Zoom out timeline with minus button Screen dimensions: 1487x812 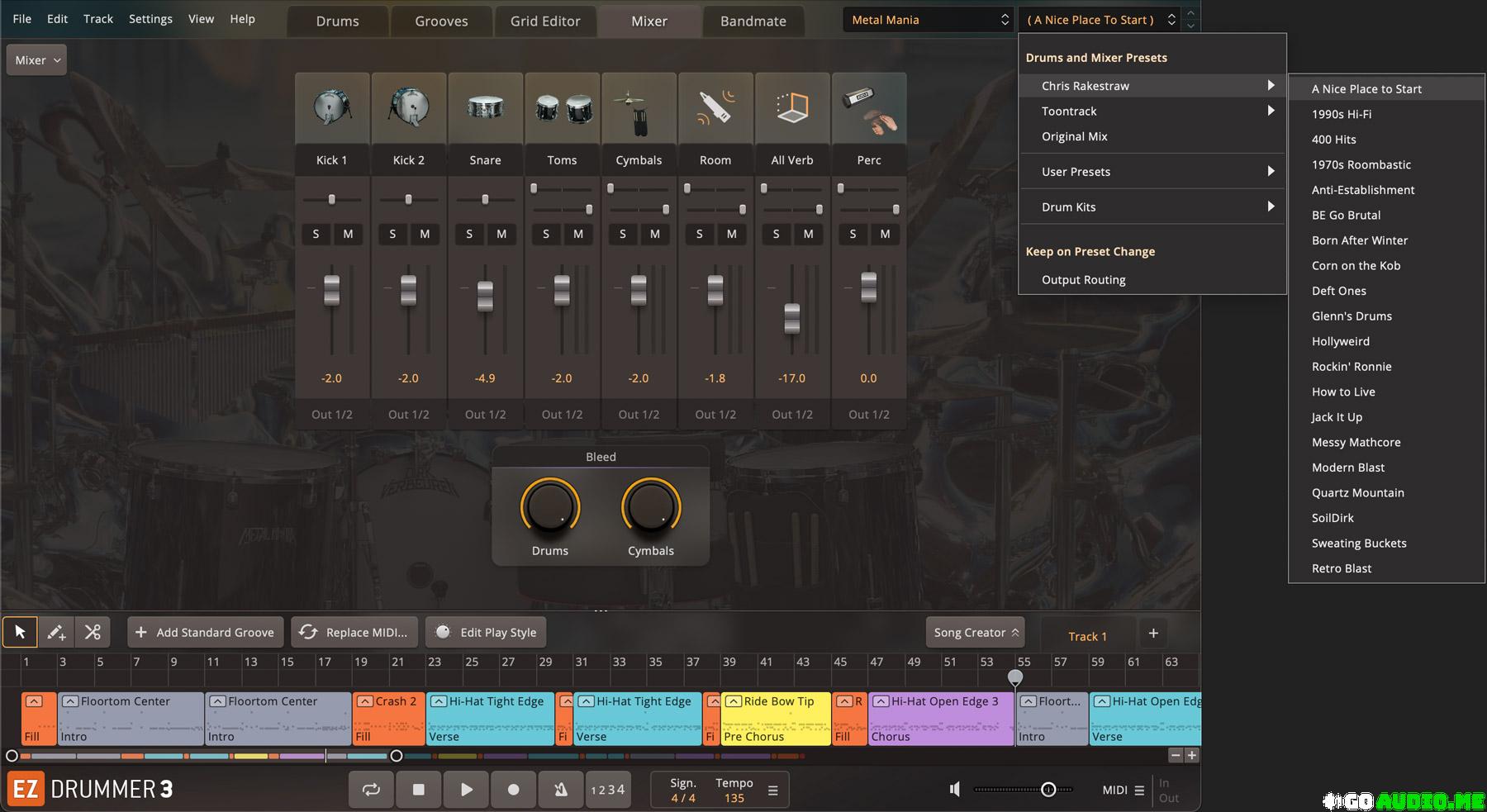[1176, 755]
